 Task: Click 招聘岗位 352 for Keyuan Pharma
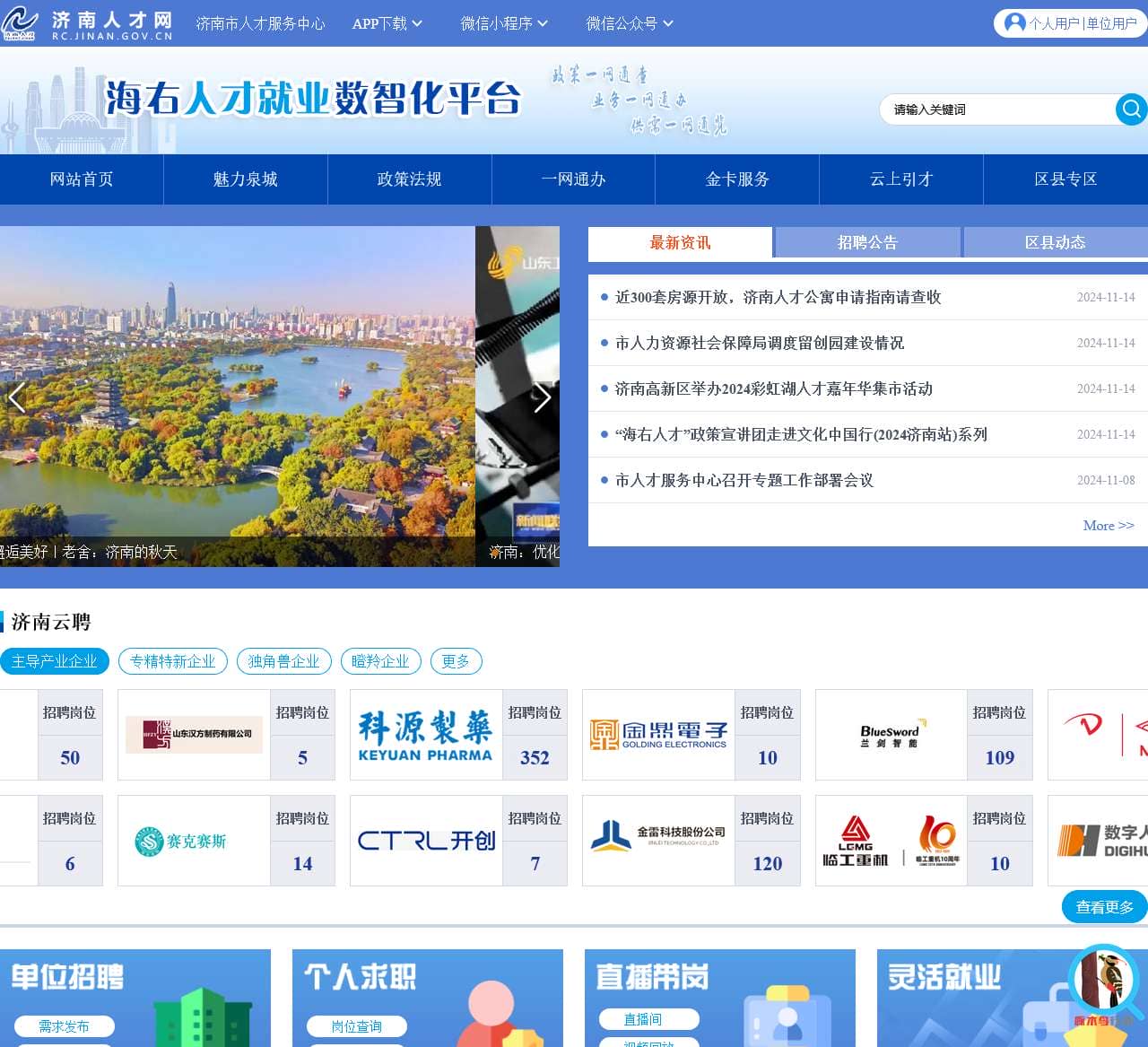point(535,735)
